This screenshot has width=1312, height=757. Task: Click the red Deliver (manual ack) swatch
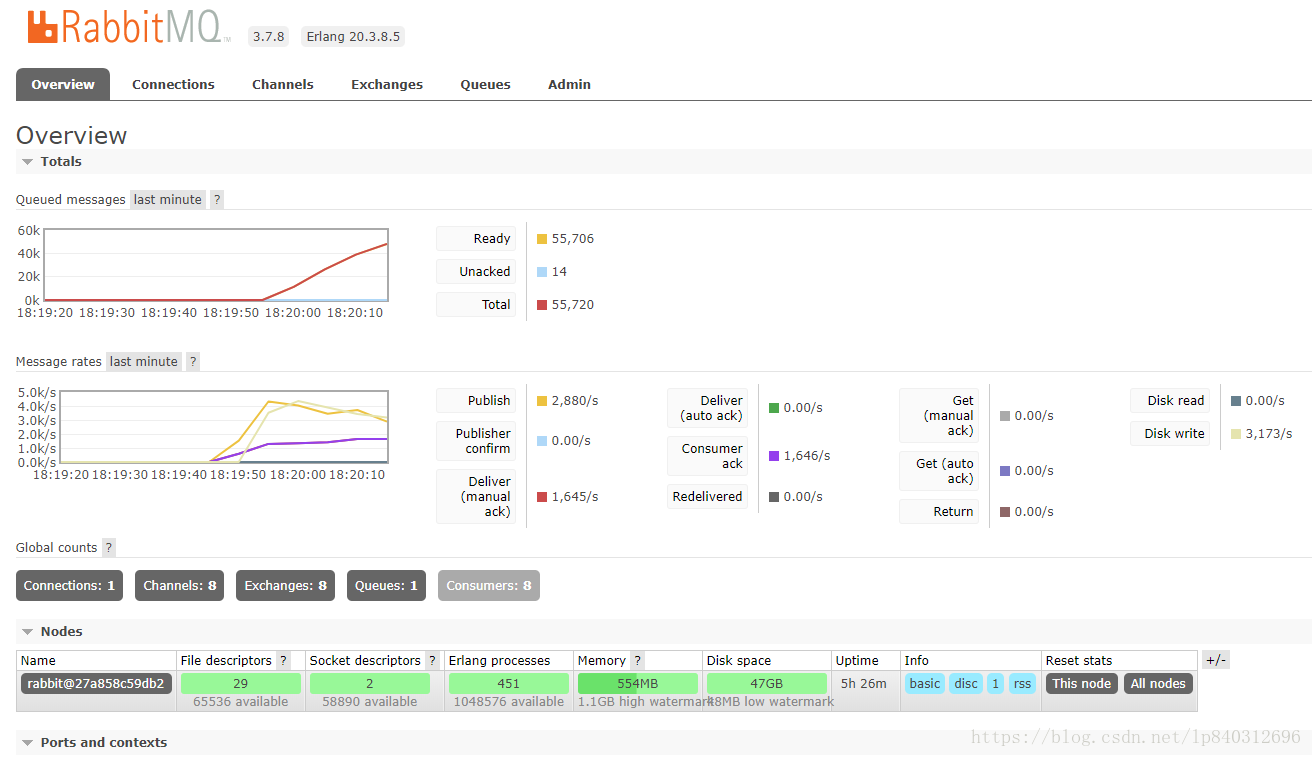[542, 497]
